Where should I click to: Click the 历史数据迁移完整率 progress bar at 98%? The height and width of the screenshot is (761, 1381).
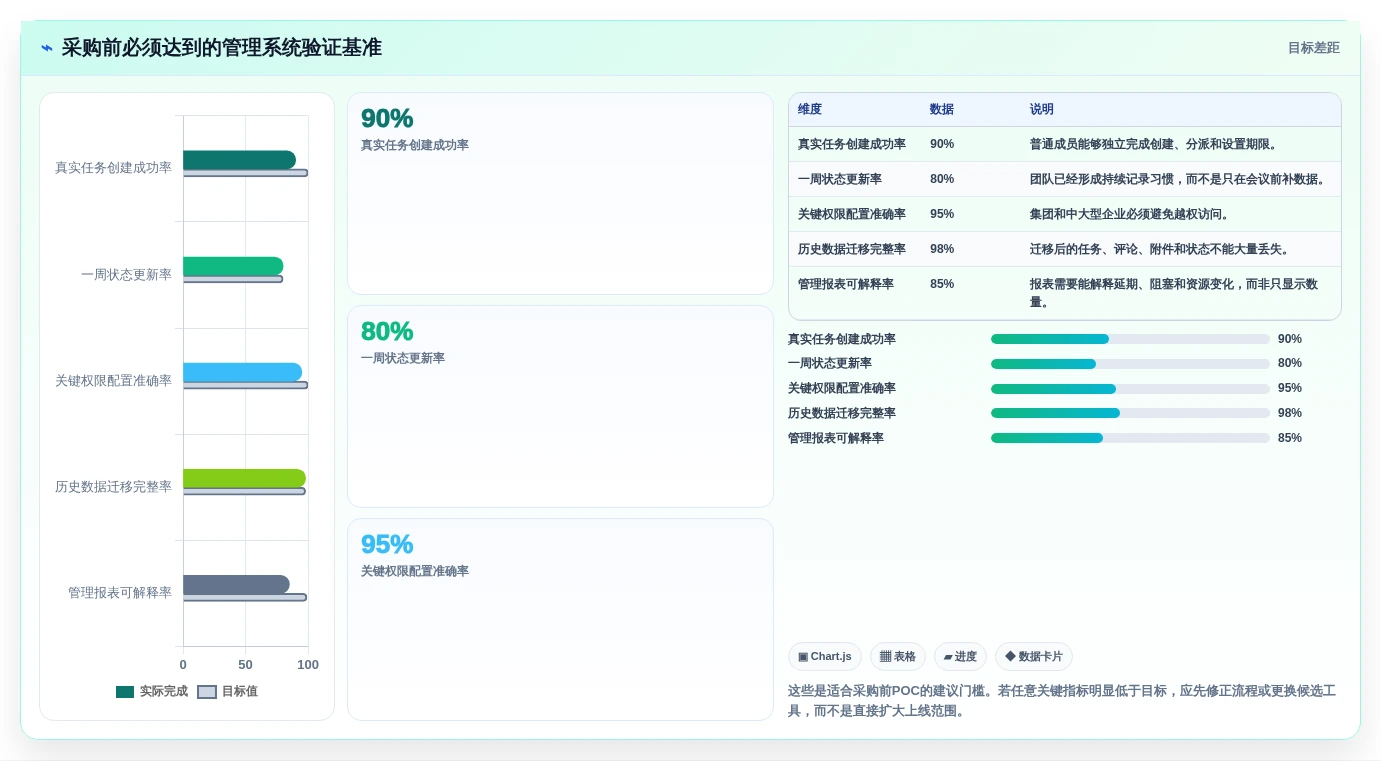click(1130, 413)
